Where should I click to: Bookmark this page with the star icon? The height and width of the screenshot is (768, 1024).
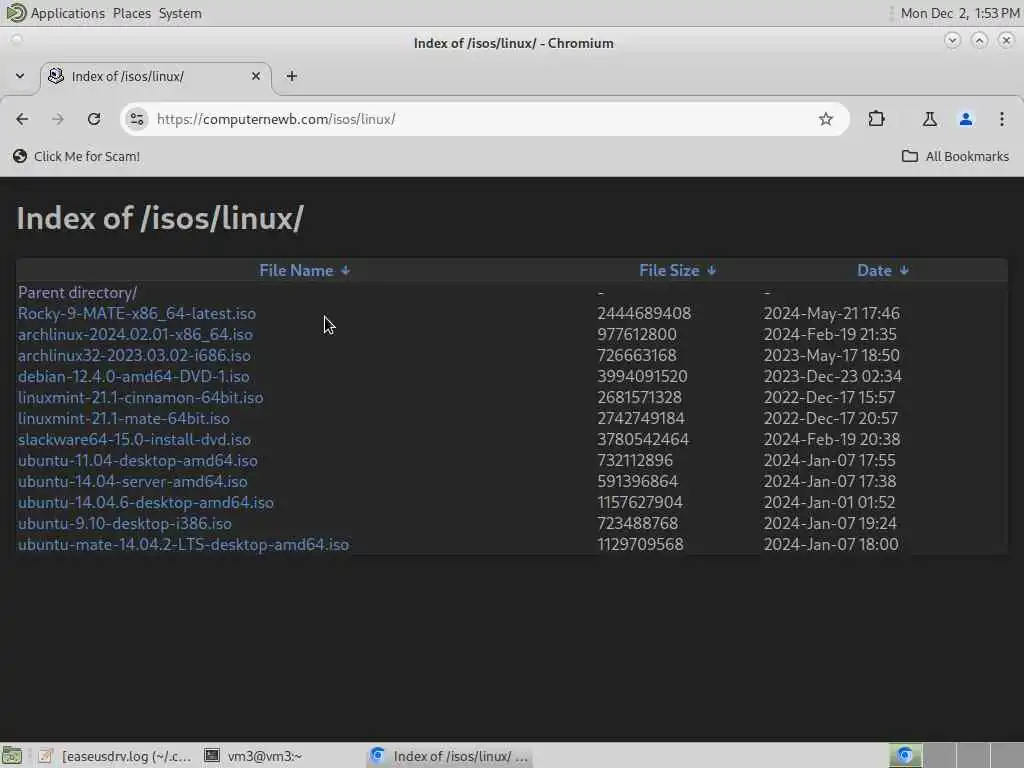[825, 119]
